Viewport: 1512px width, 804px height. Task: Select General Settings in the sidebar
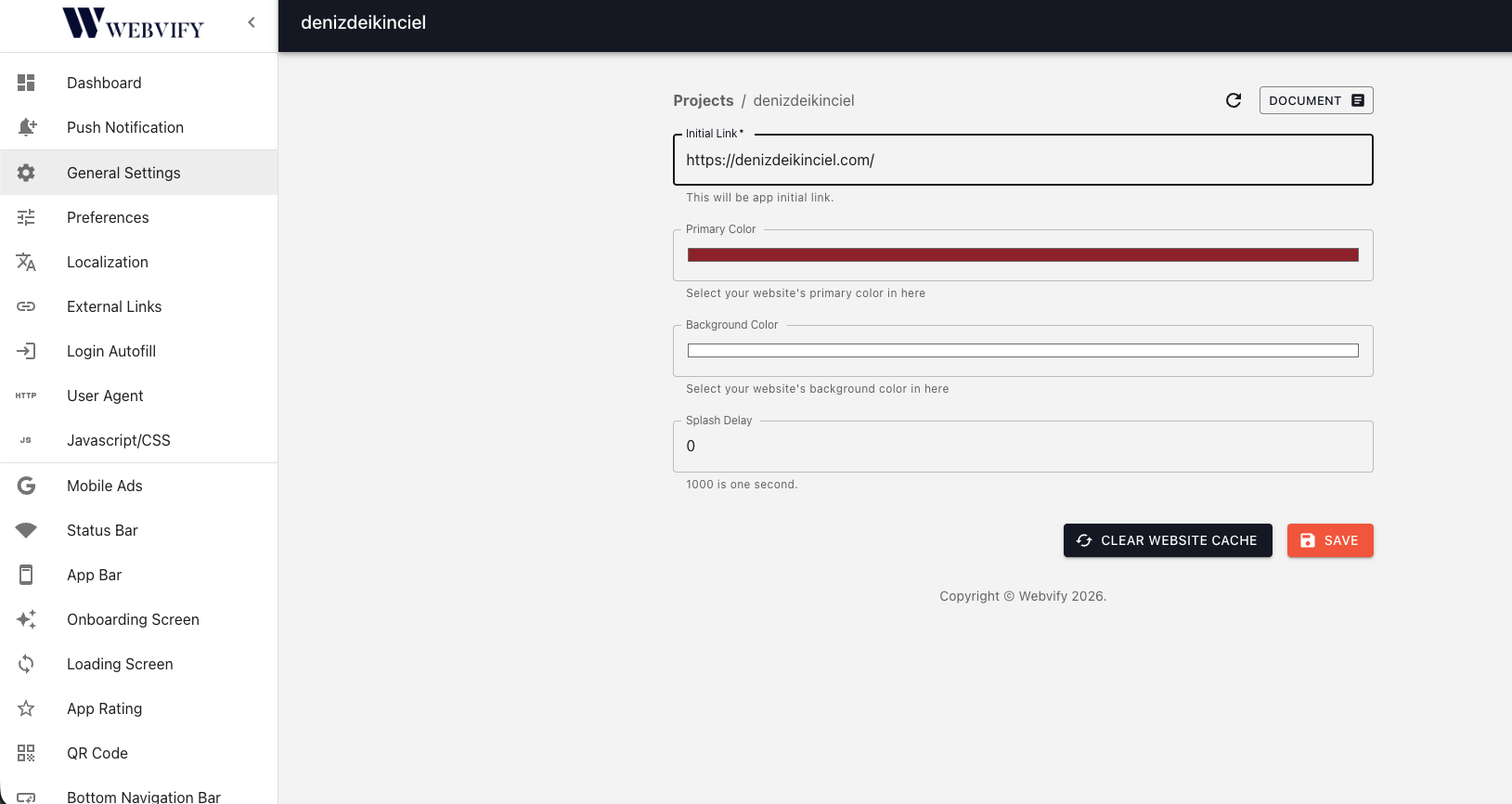pos(138,173)
